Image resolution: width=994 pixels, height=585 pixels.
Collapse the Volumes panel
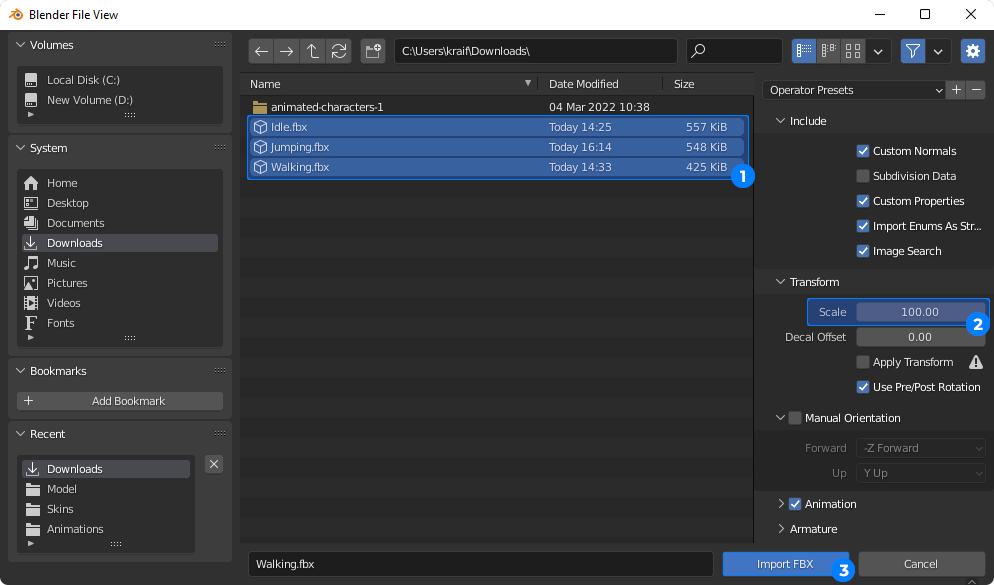coord(20,45)
